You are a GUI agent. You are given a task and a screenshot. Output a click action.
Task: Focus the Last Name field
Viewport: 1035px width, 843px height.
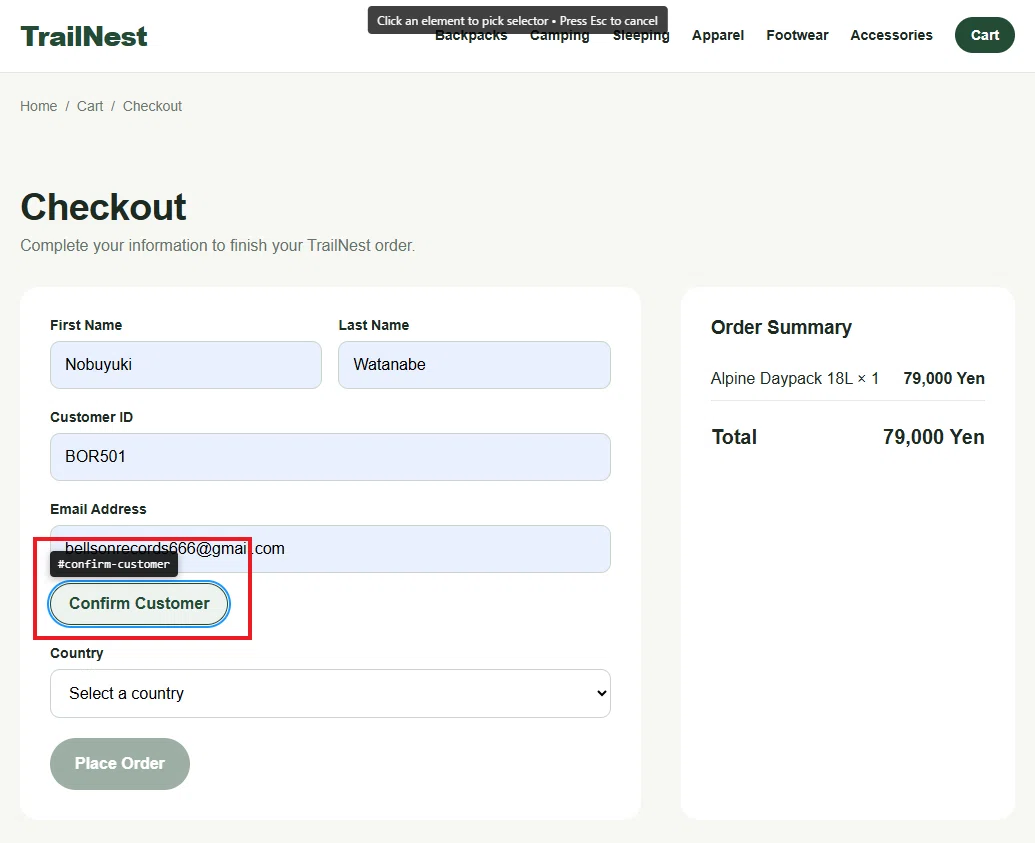(x=474, y=364)
